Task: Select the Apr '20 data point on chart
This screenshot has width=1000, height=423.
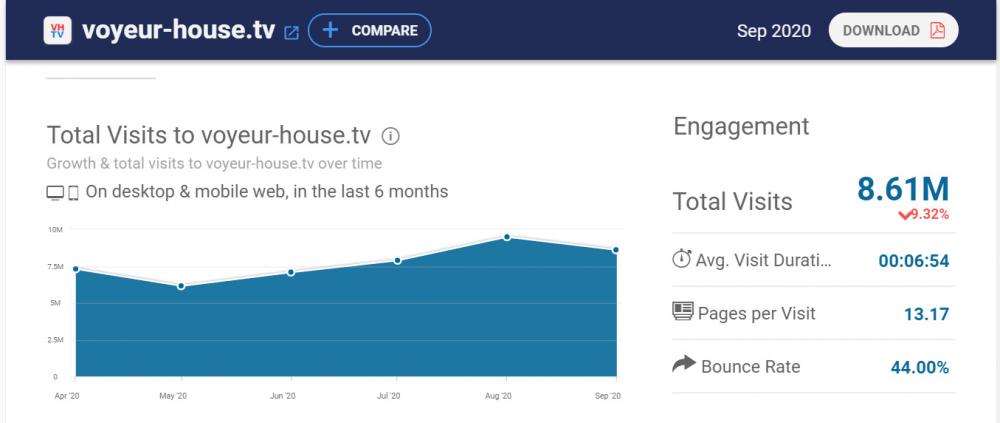Action: click(x=76, y=269)
